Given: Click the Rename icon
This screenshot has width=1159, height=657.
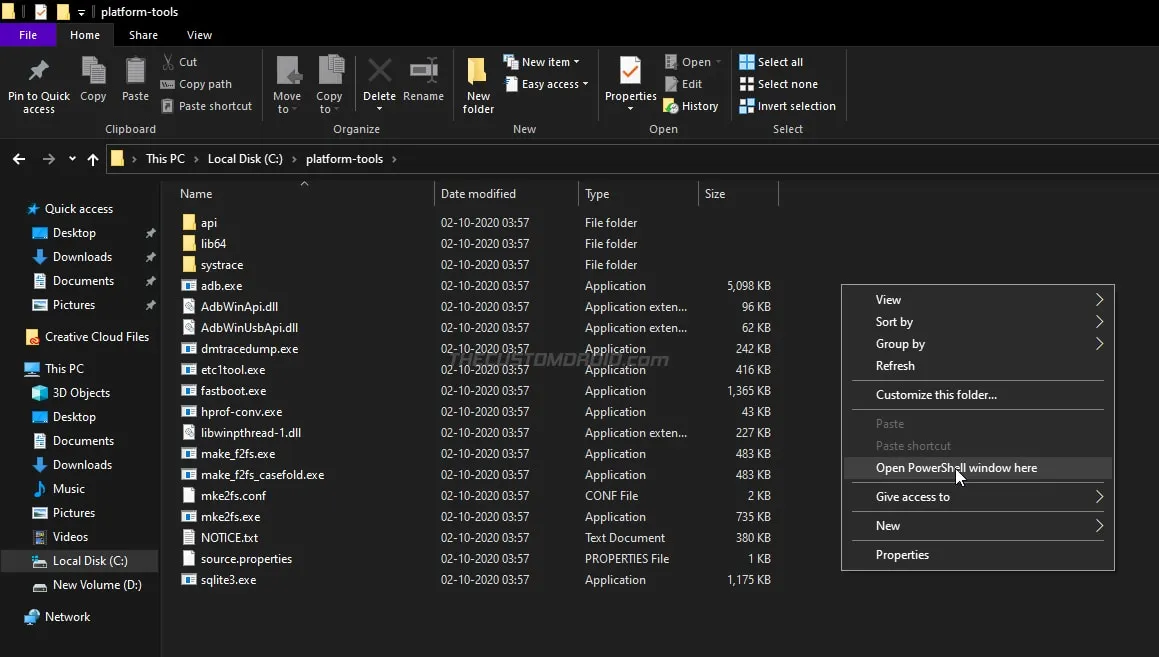Looking at the screenshot, I should [x=423, y=84].
